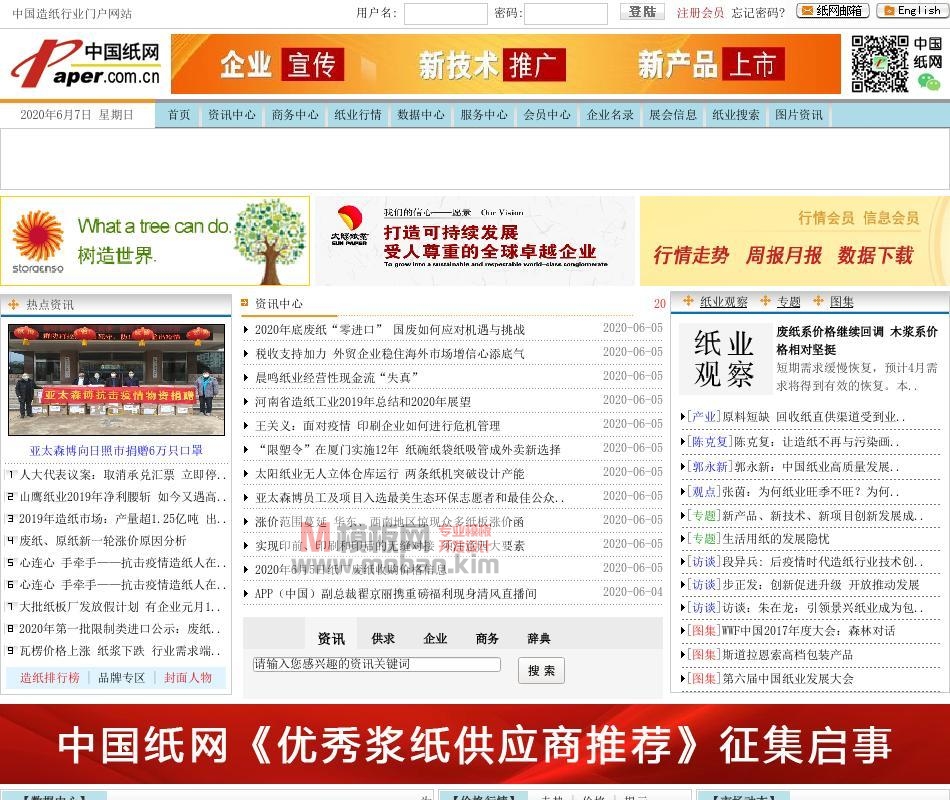Switch to the 纸业观察 tab

723,302
